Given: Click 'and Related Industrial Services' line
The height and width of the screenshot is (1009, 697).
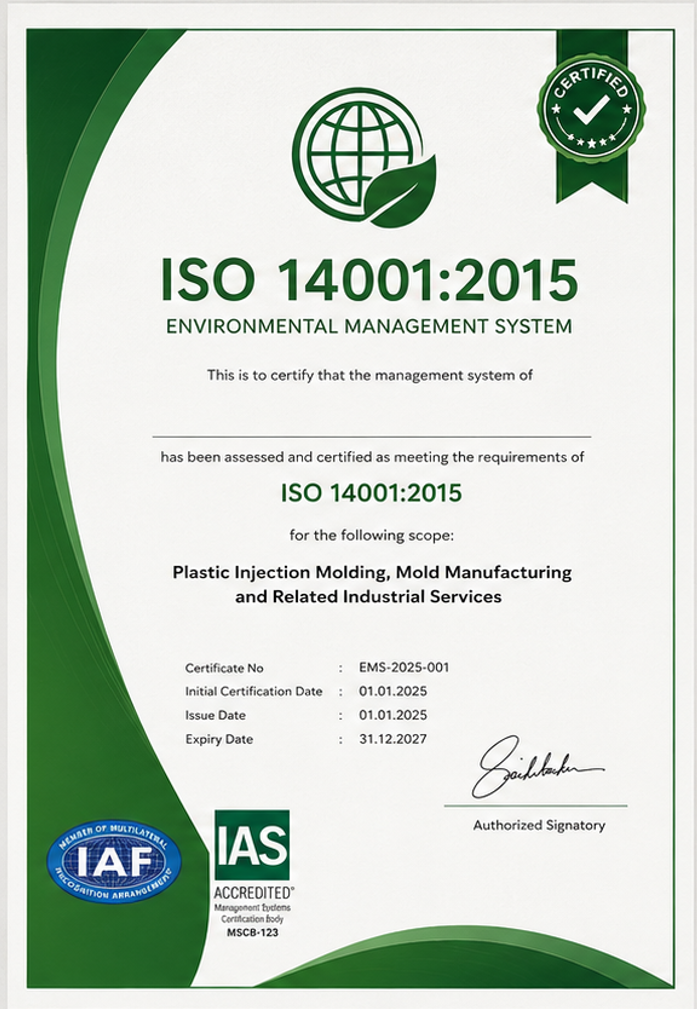Looking at the screenshot, I should [x=368, y=597].
